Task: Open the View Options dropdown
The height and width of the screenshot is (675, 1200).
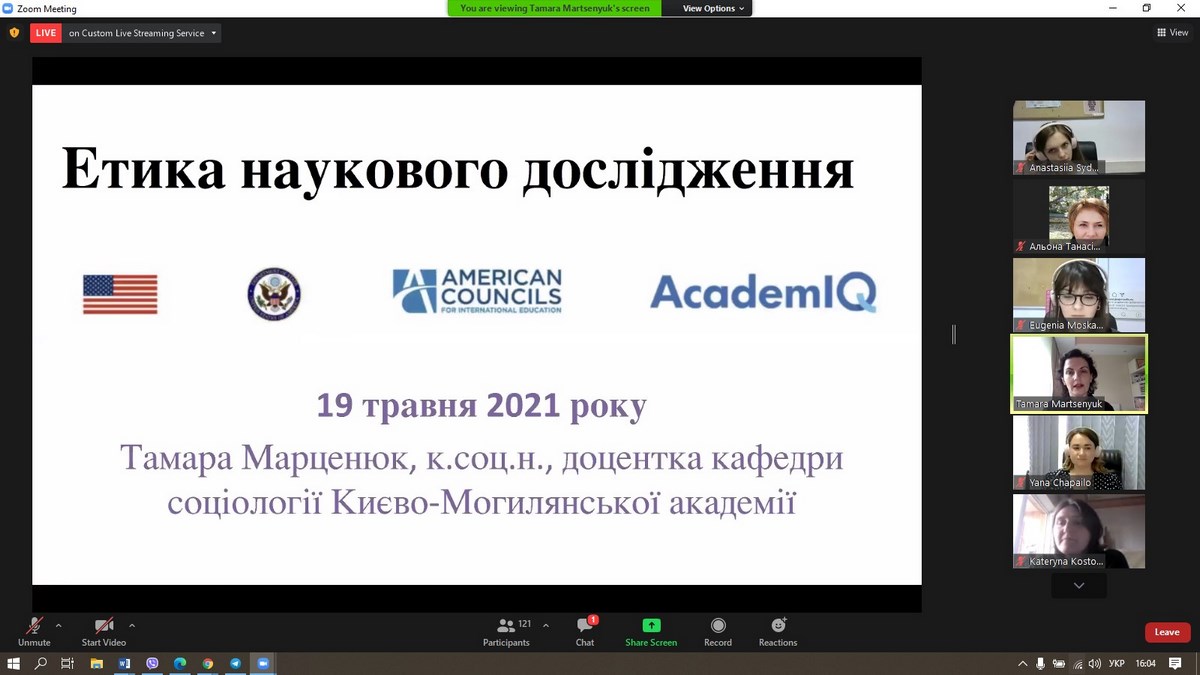Action: point(714,8)
